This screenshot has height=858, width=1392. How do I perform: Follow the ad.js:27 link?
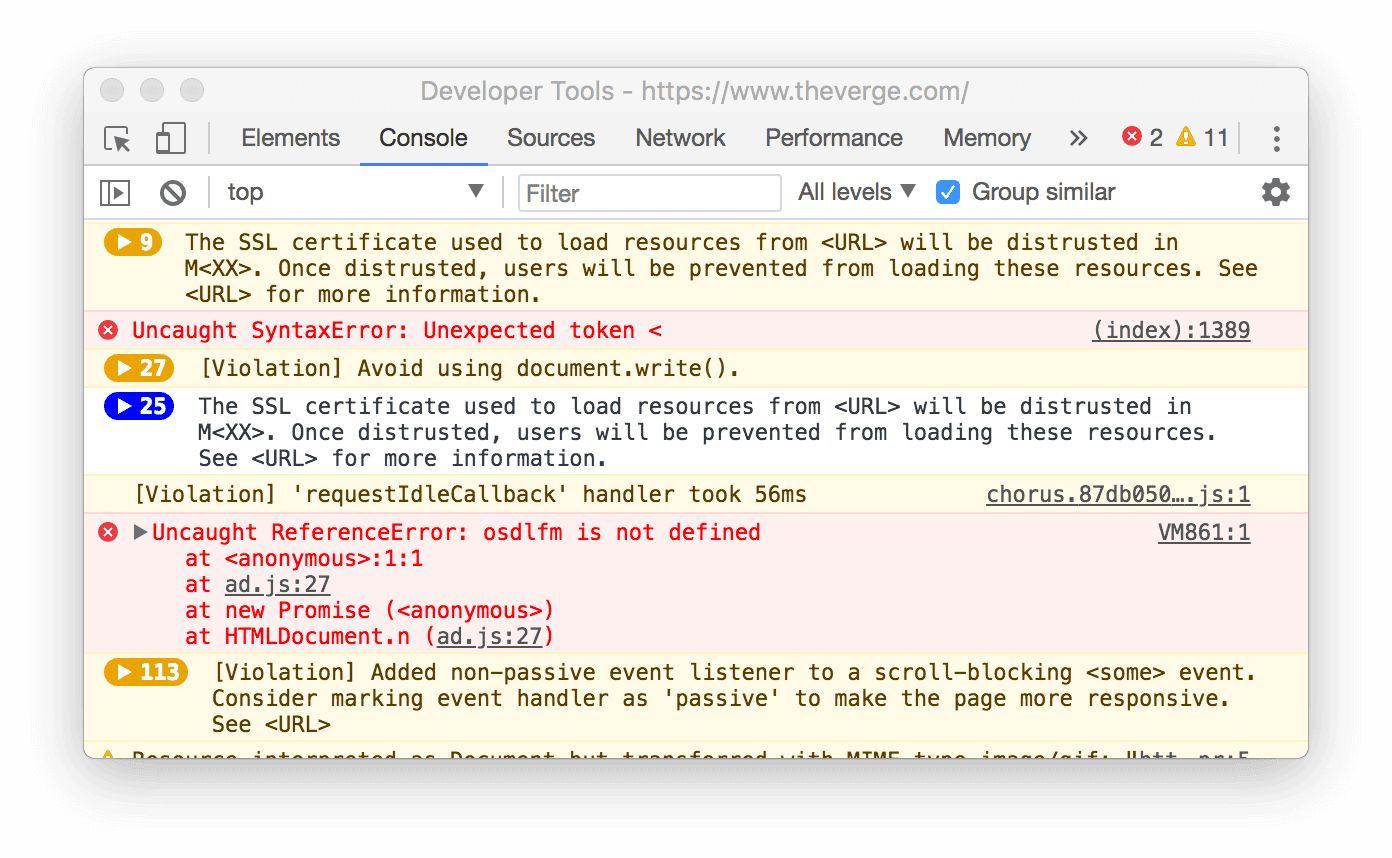click(276, 584)
